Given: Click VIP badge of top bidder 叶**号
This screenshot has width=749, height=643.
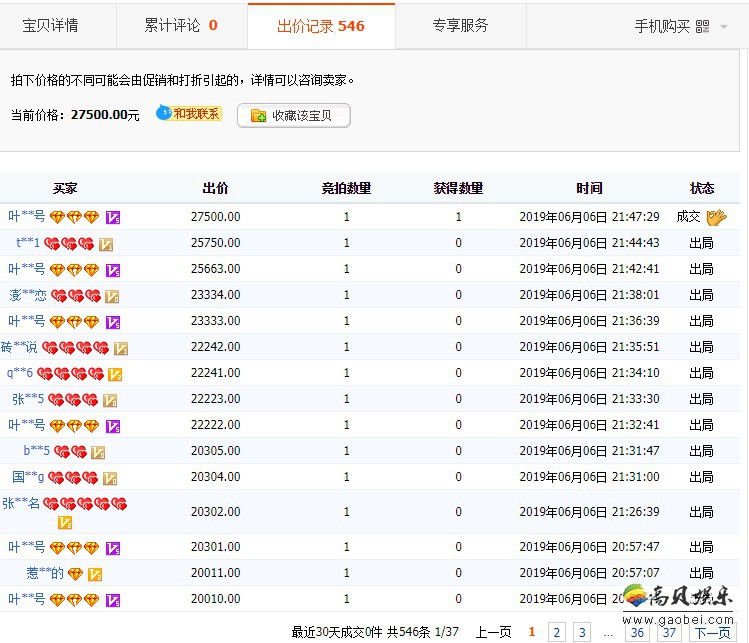Looking at the screenshot, I should pyautogui.click(x=113, y=216).
